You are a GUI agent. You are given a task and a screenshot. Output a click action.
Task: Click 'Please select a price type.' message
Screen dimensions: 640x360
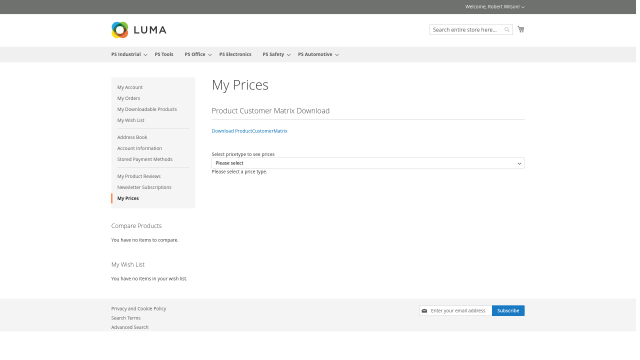click(239, 172)
